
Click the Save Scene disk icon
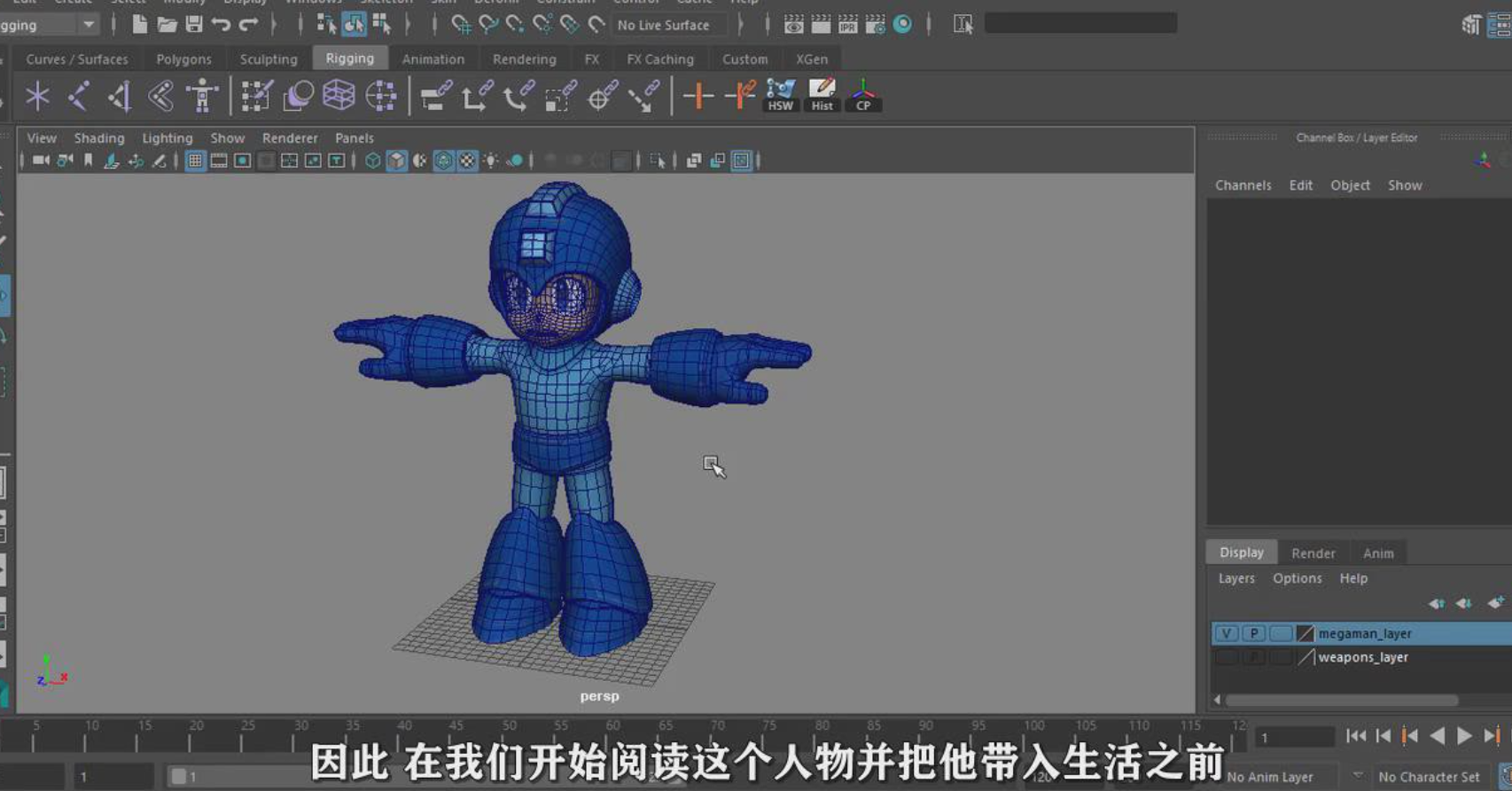(193, 25)
